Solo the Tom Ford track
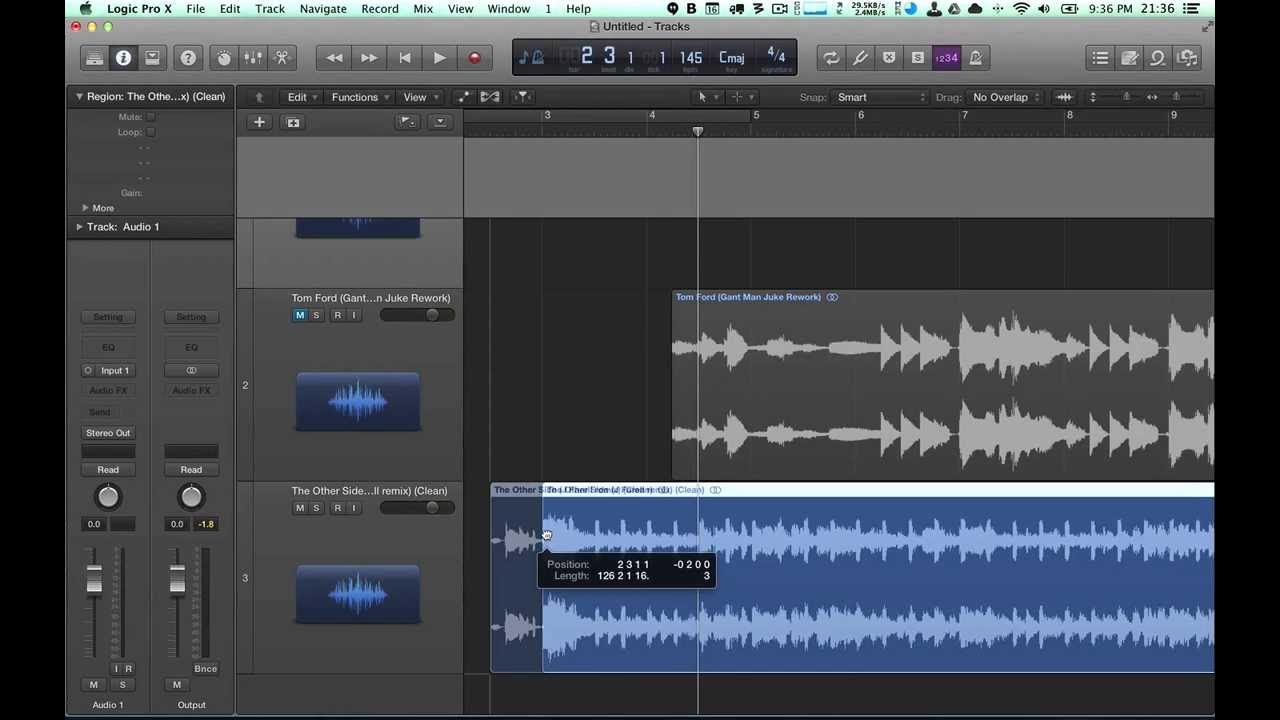 316,315
